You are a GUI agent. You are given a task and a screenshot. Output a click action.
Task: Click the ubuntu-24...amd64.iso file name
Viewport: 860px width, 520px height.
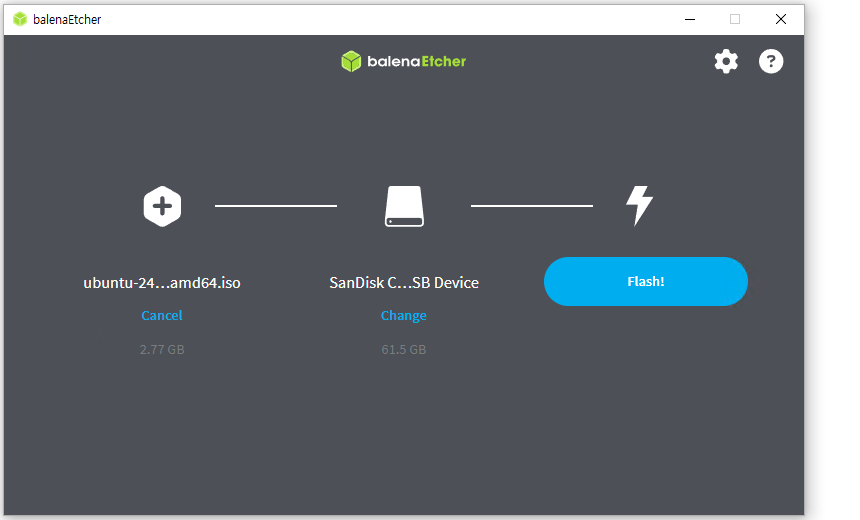(x=162, y=282)
